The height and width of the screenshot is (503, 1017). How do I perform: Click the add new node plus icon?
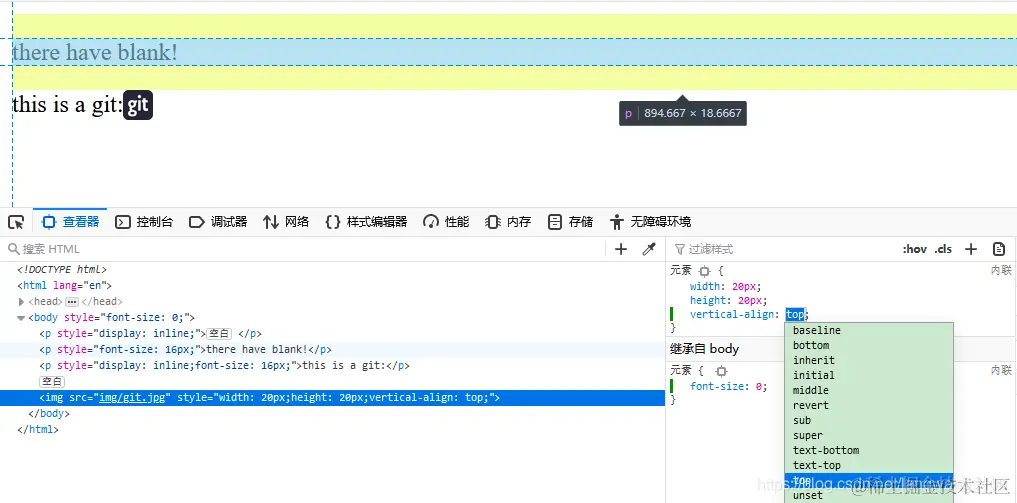pyautogui.click(x=621, y=249)
